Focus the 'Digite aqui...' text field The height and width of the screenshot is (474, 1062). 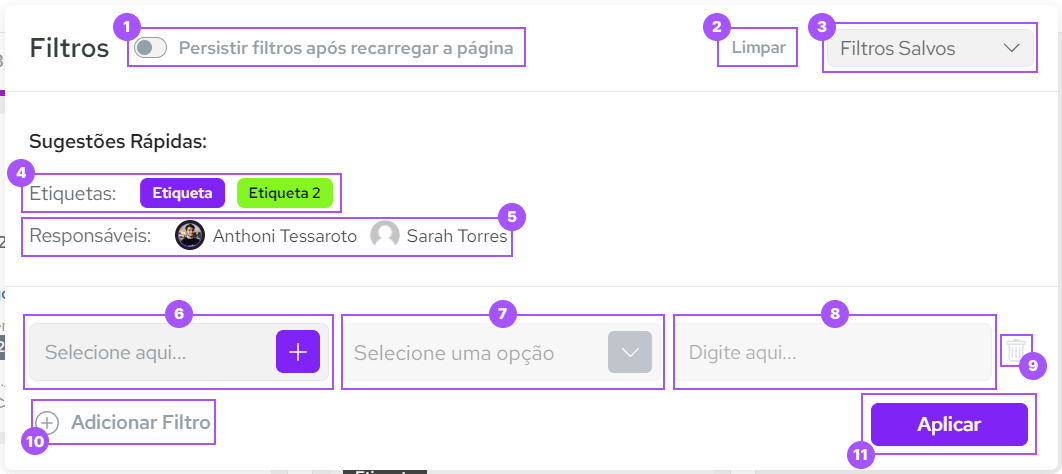click(x=834, y=352)
